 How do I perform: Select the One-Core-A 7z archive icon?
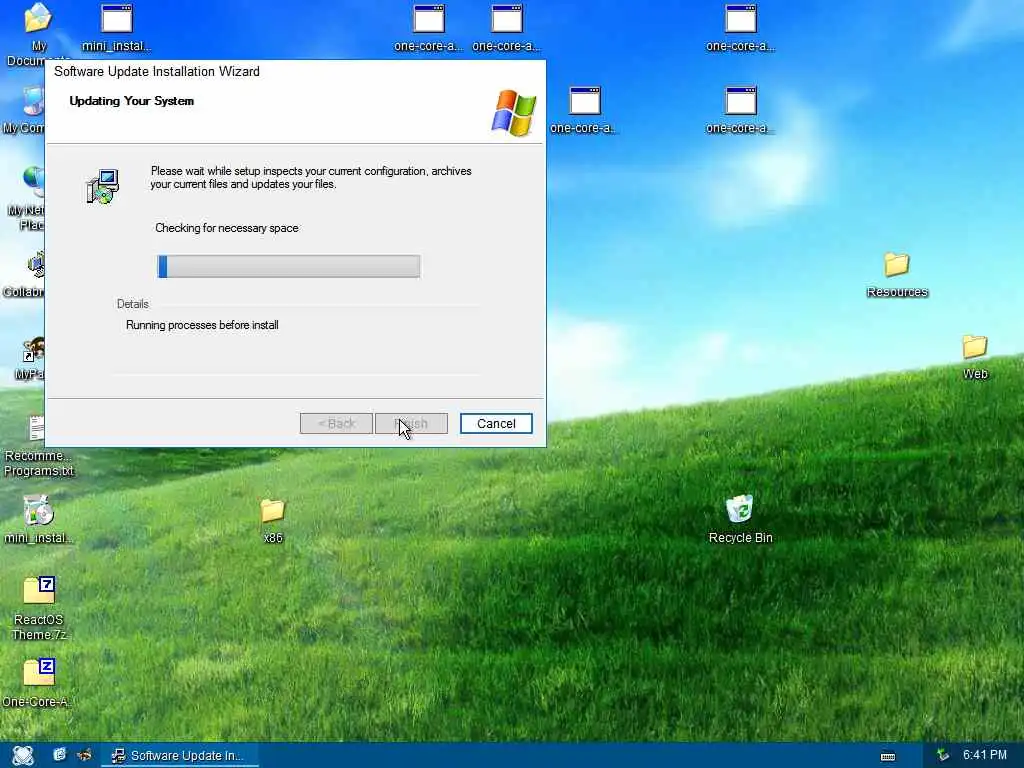coord(38,682)
